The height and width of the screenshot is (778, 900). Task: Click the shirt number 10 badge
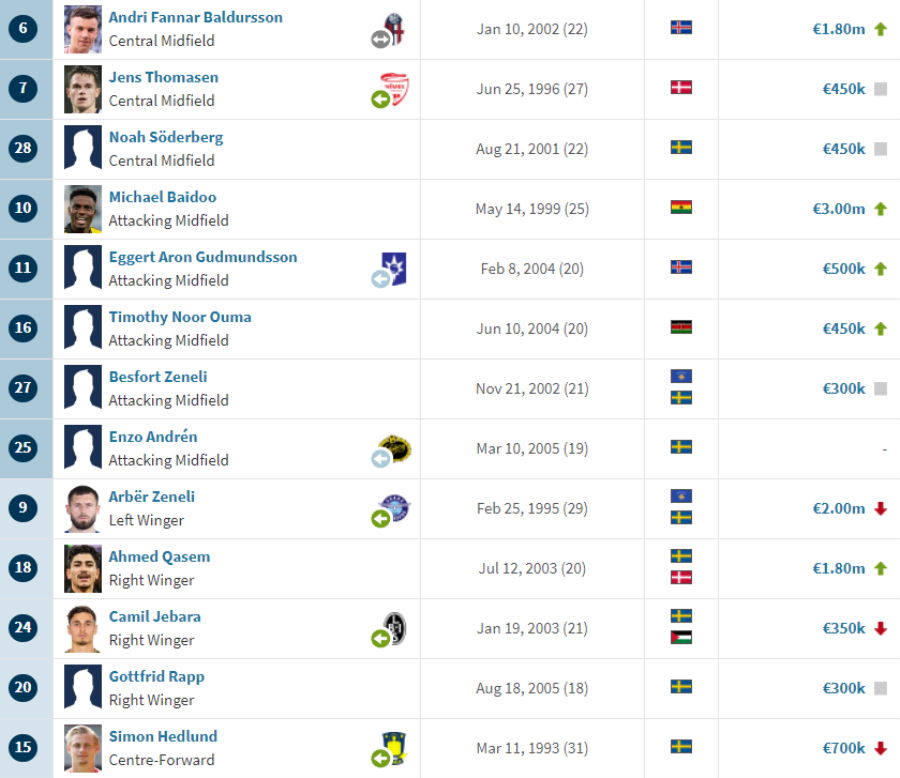23,208
